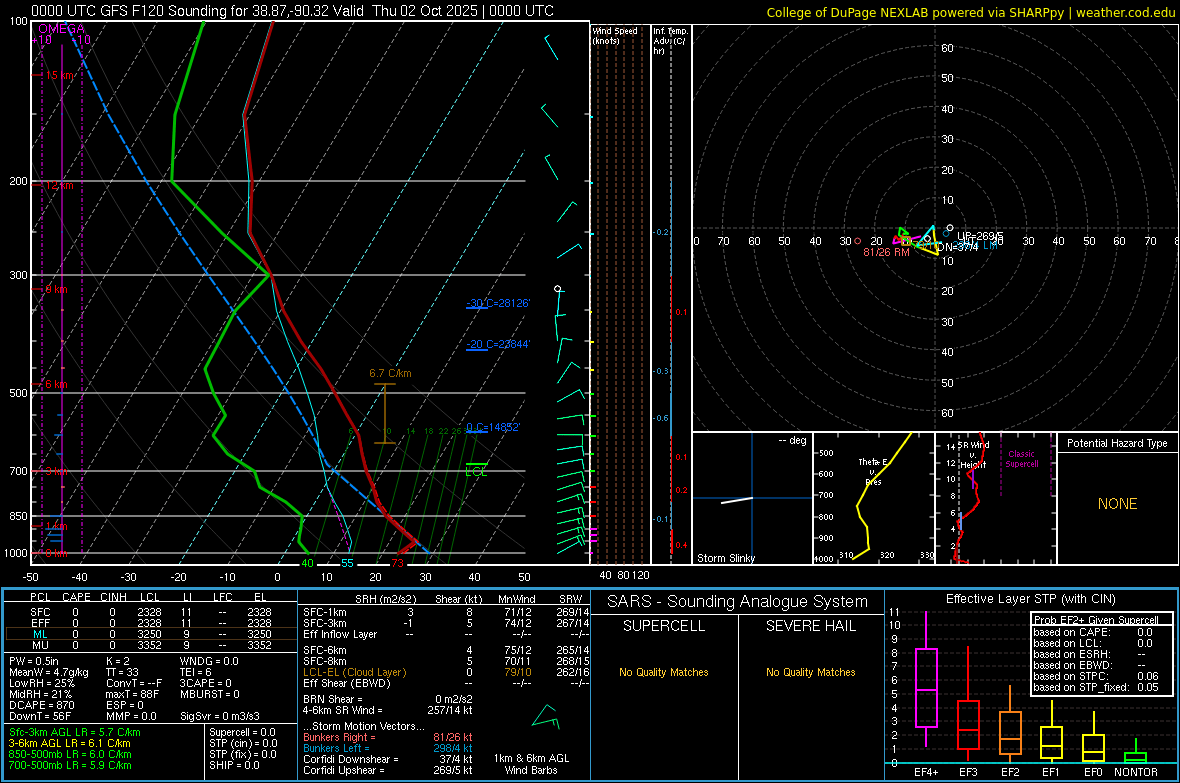Click the NONE hazard type text
Screen dimensions: 1180x783
click(1118, 504)
